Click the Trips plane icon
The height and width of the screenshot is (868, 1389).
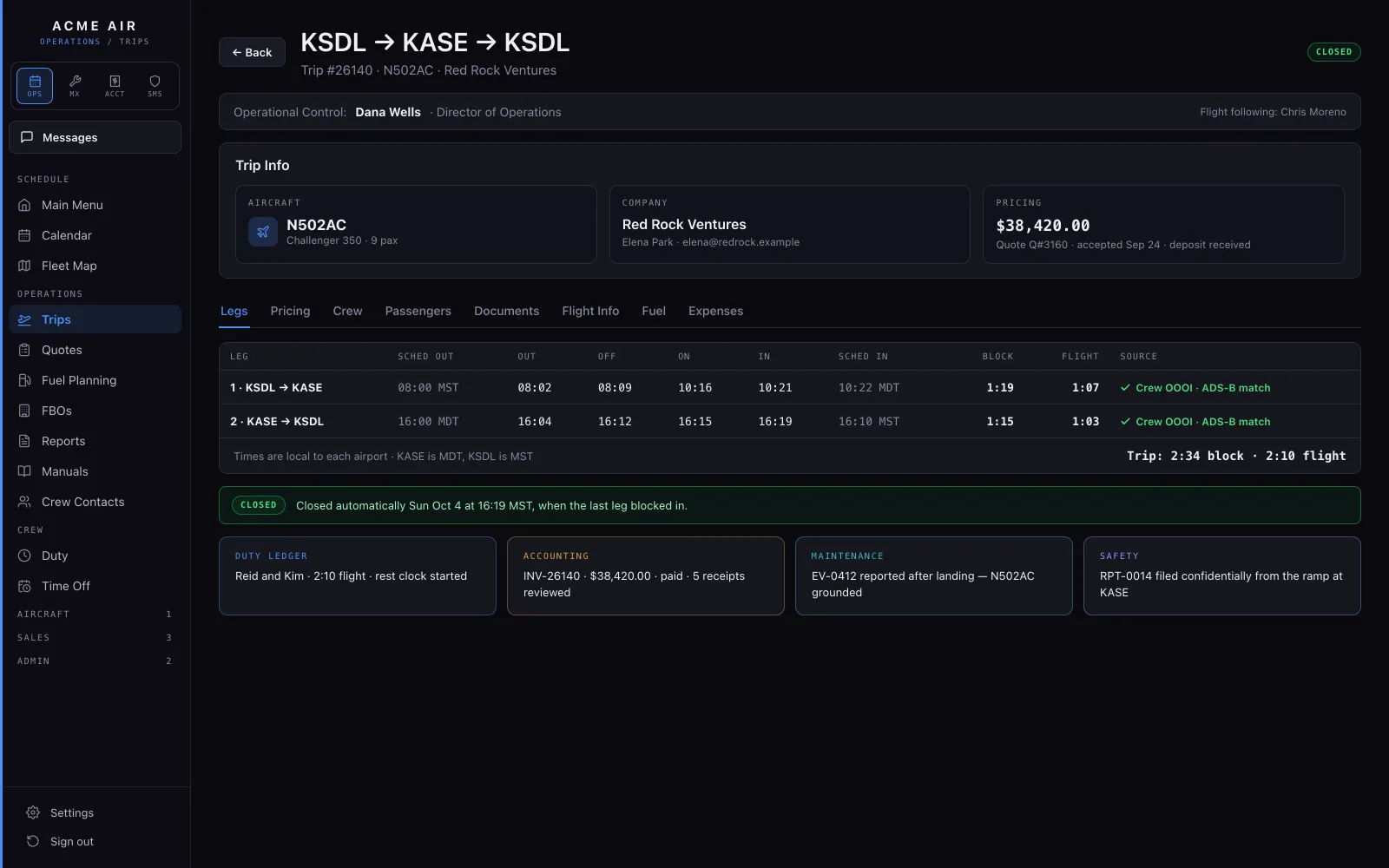coord(24,319)
